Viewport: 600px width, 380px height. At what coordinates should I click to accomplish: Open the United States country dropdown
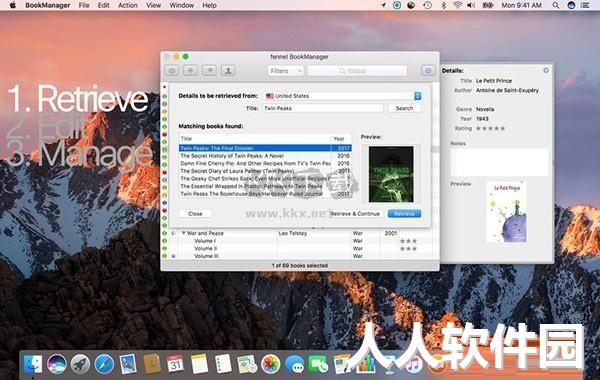click(x=343, y=96)
